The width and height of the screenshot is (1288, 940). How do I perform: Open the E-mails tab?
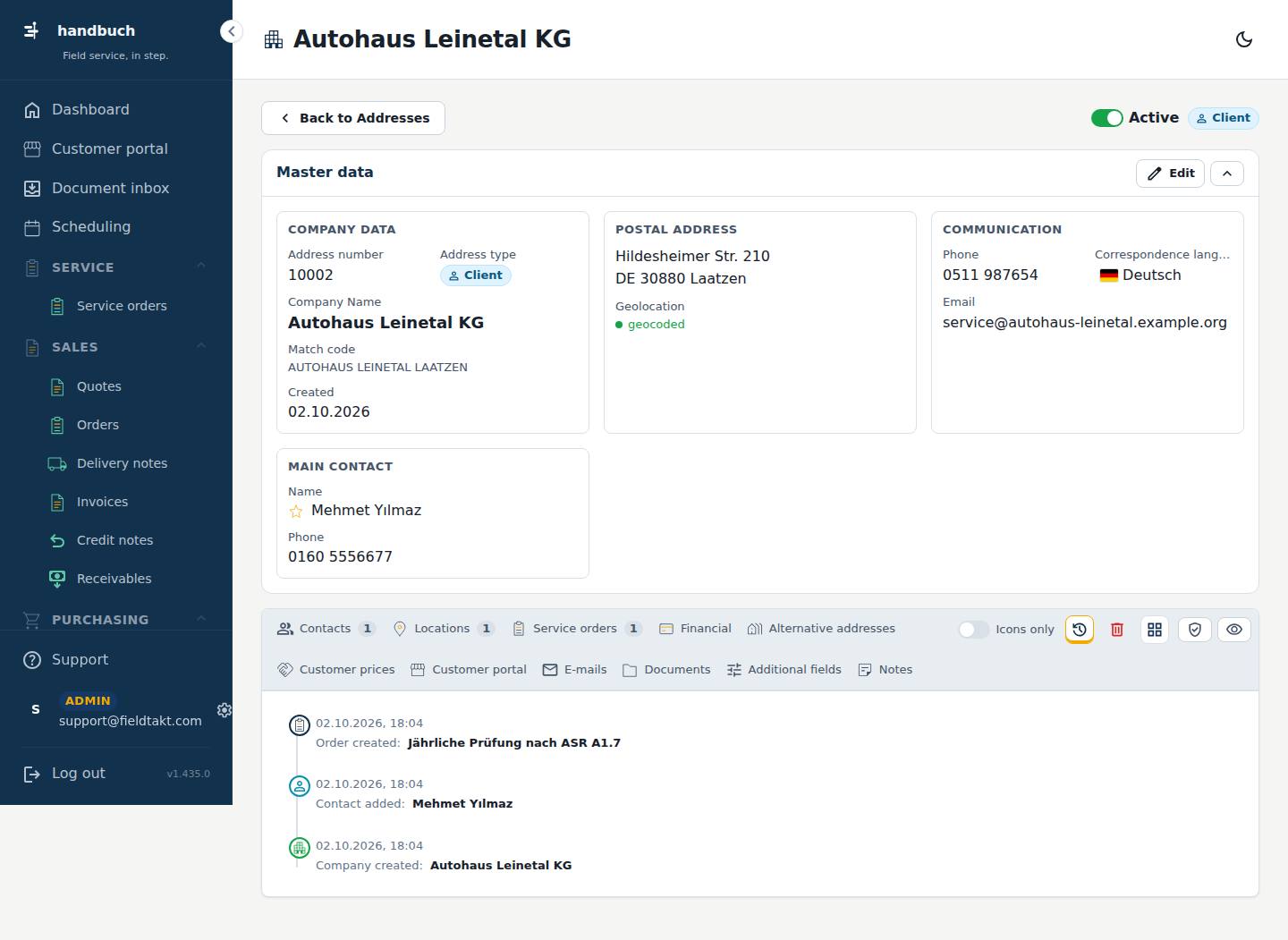574,670
